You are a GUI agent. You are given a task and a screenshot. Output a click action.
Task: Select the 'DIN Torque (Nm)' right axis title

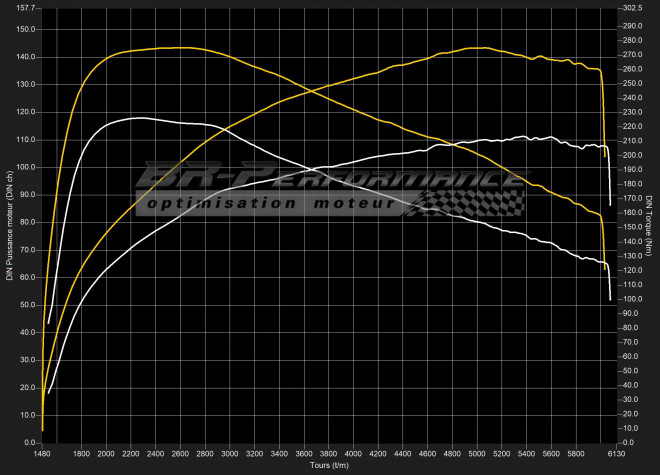650,225
